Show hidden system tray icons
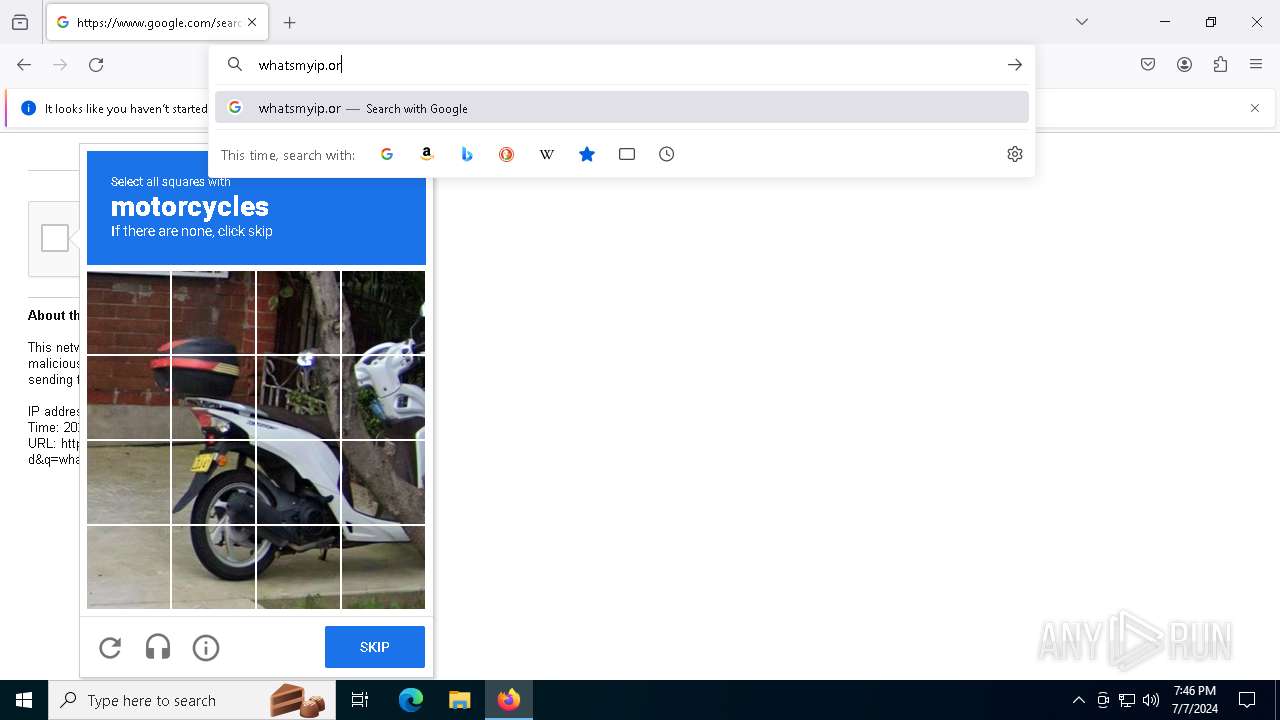1280x720 pixels. [1078, 700]
